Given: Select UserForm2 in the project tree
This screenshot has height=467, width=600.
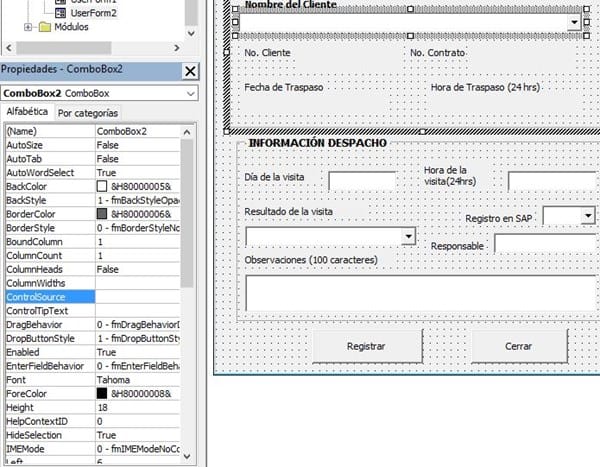Looking at the screenshot, I should tap(93, 13).
